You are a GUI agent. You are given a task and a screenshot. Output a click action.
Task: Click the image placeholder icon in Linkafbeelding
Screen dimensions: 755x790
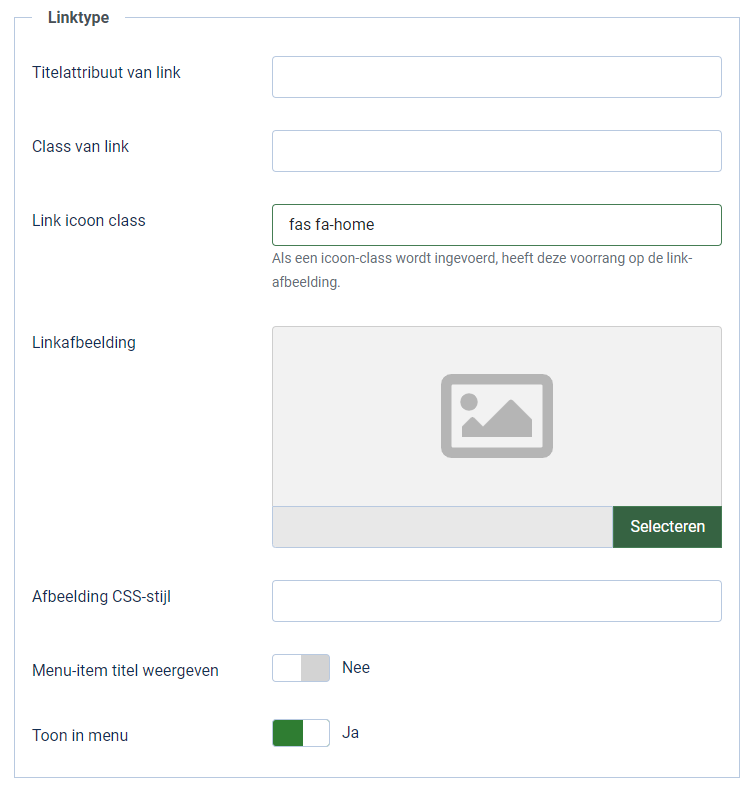[x=497, y=416]
